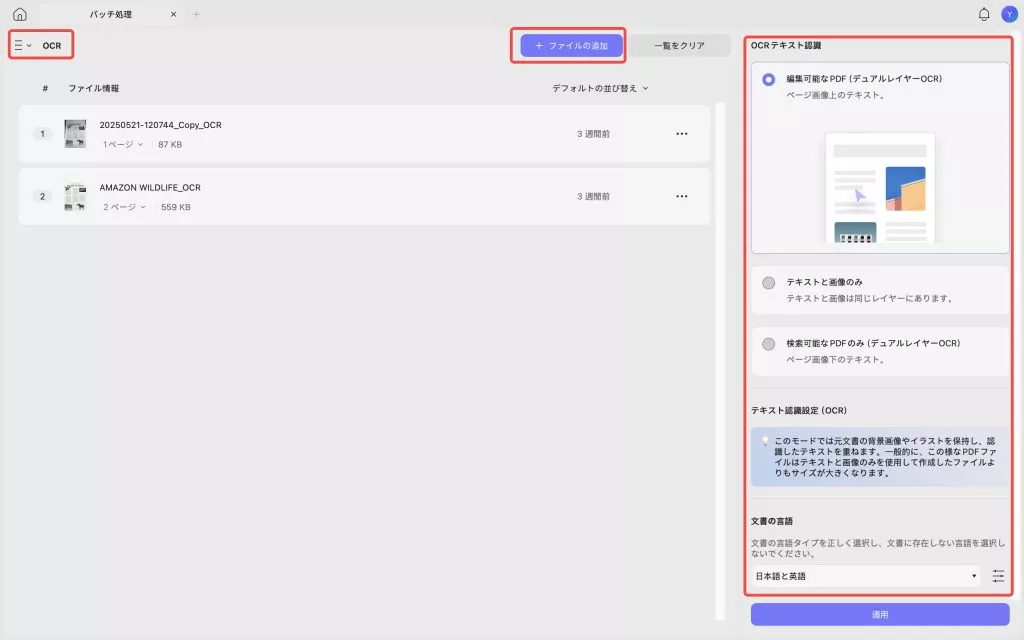
Task: Click the OCR tool title label
Action: tap(52, 46)
